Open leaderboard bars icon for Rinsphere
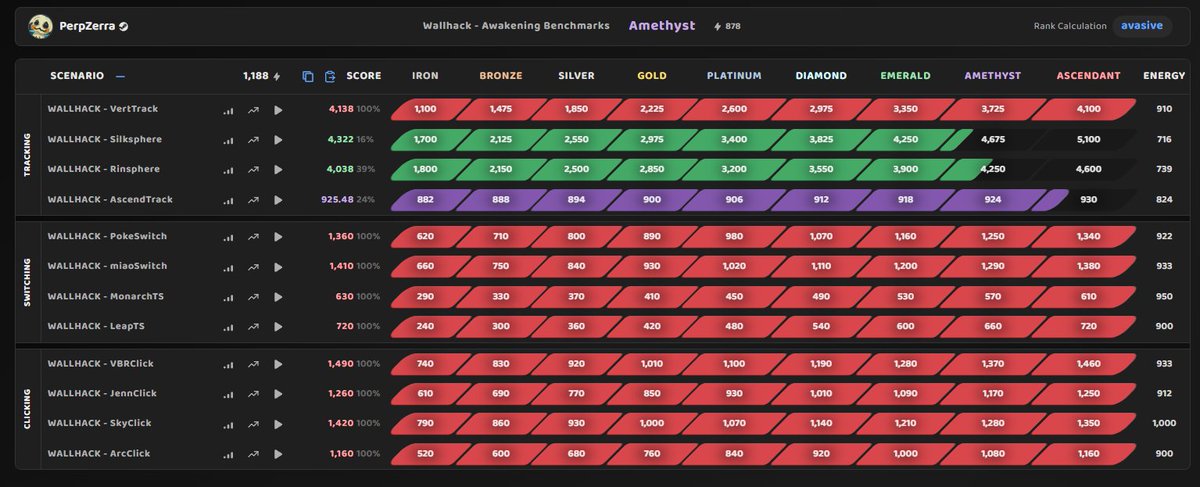The width and height of the screenshot is (1200, 487). pos(228,170)
